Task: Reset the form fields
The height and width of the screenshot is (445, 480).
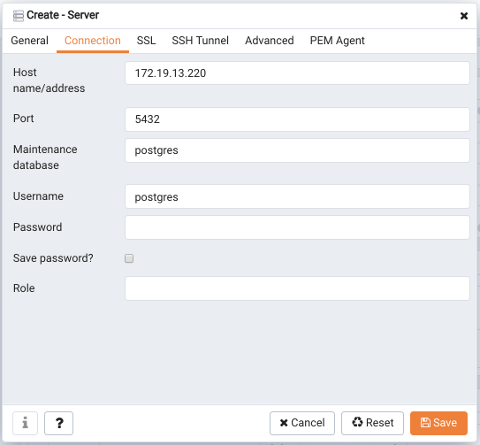Action: click(x=372, y=423)
